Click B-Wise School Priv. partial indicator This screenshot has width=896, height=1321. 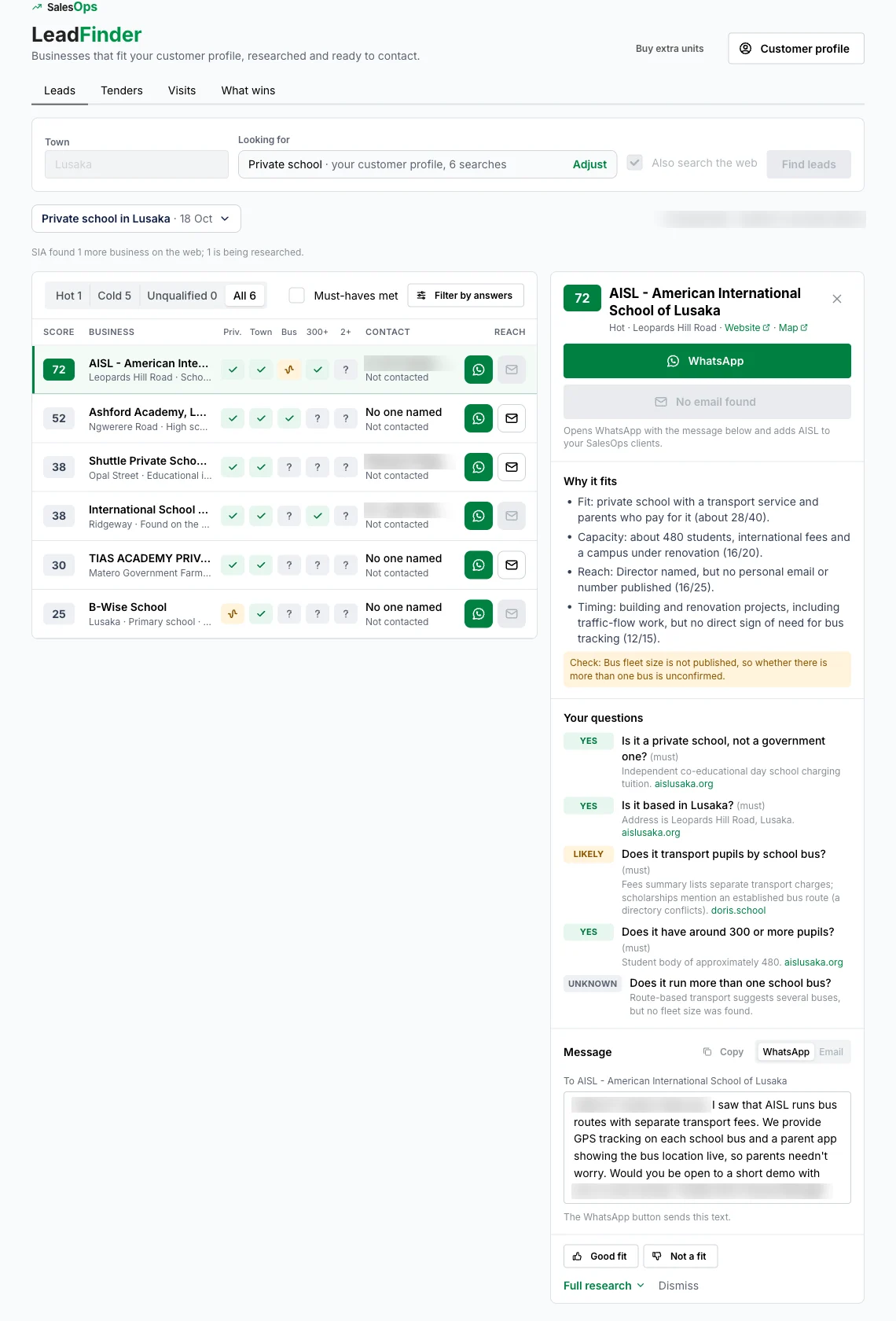click(x=233, y=613)
